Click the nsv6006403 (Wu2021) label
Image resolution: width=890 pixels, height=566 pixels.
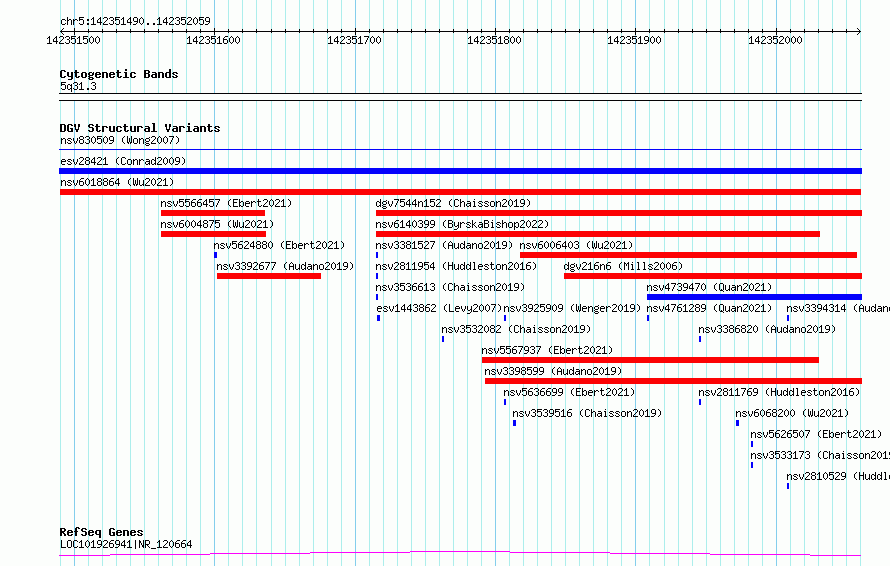576,245
